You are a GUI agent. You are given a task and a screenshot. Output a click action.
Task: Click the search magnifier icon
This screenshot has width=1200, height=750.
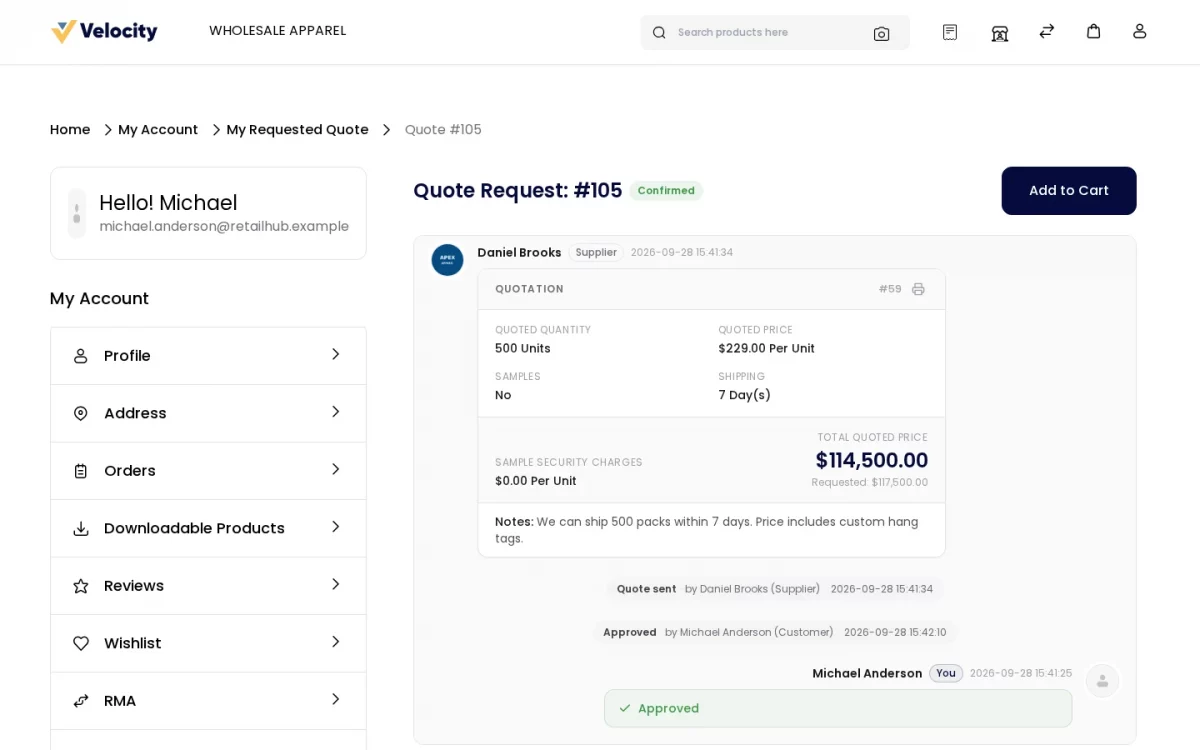click(659, 33)
